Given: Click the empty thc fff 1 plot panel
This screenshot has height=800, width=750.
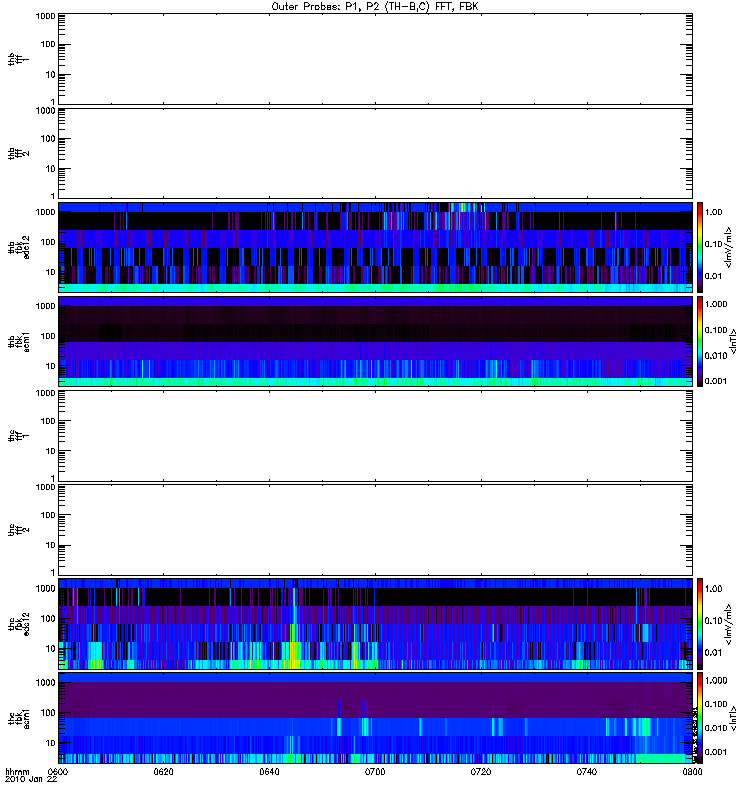Looking at the screenshot, I should [x=375, y=436].
